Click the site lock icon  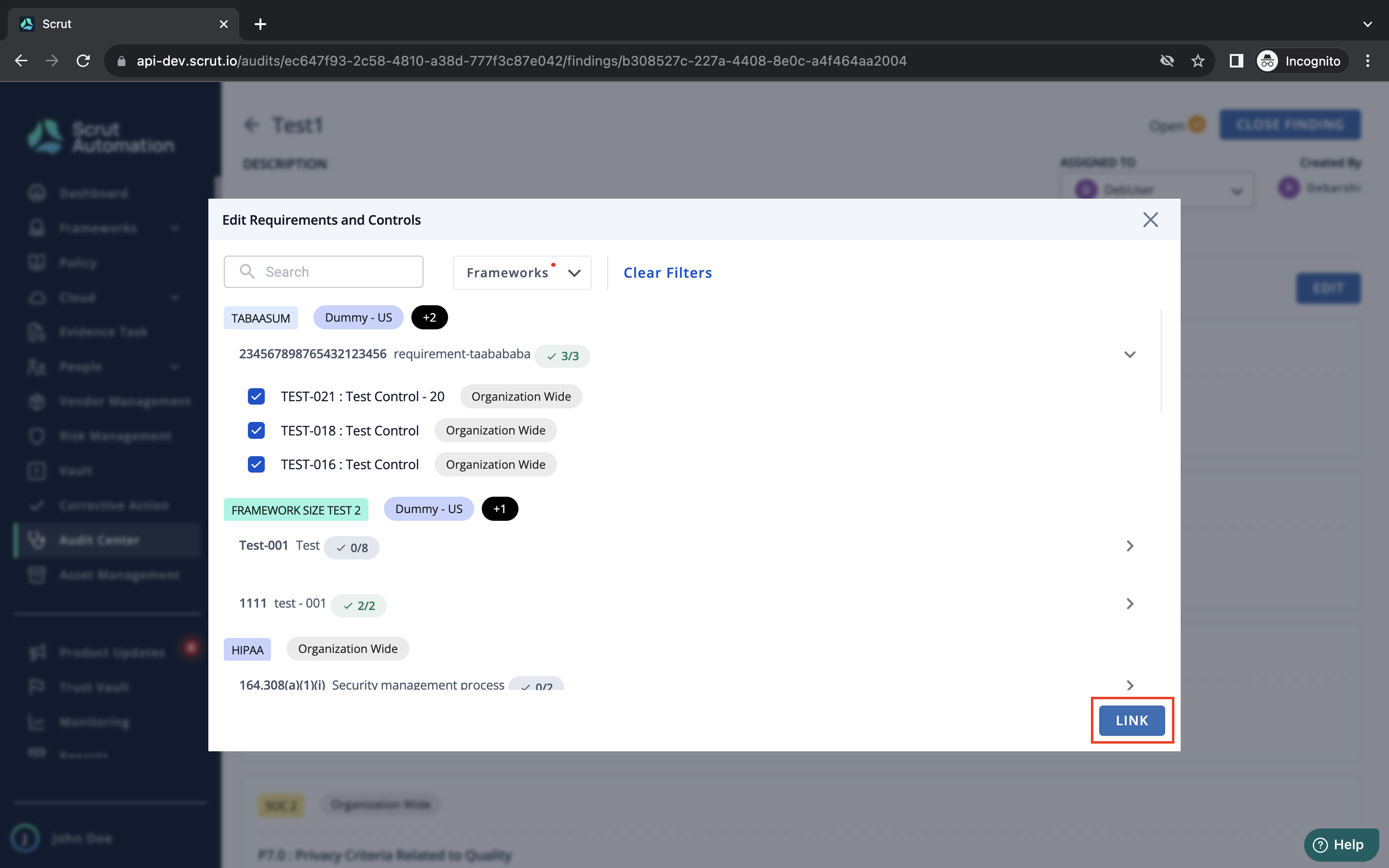121,61
